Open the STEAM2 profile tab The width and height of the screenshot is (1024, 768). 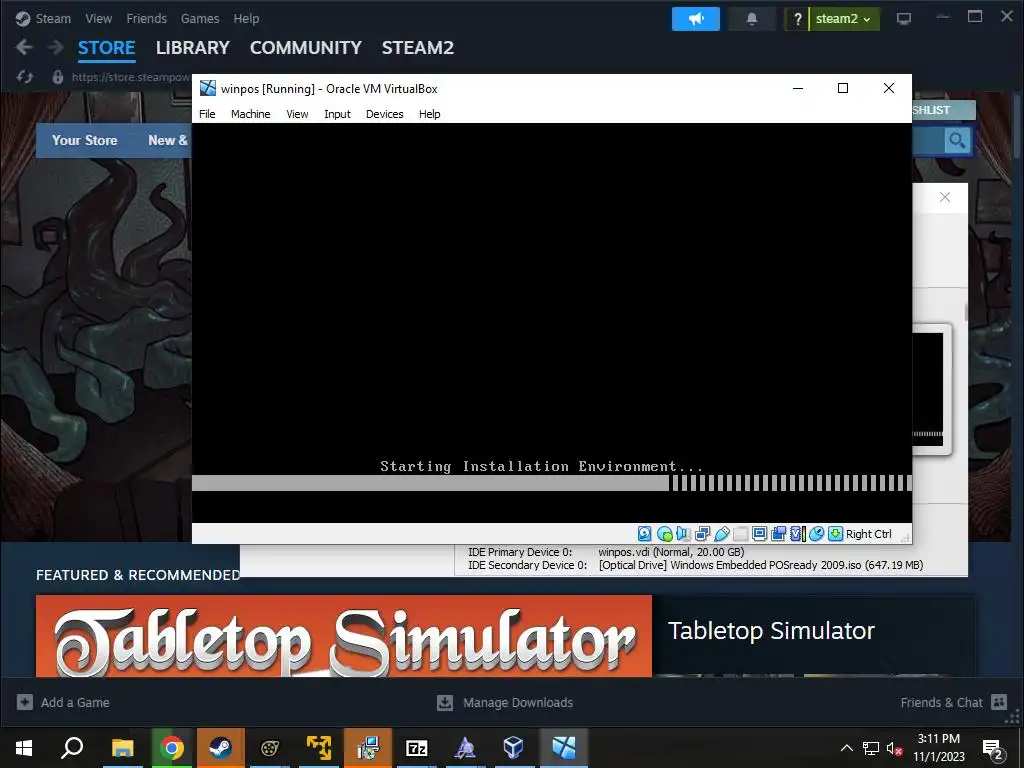(417, 48)
